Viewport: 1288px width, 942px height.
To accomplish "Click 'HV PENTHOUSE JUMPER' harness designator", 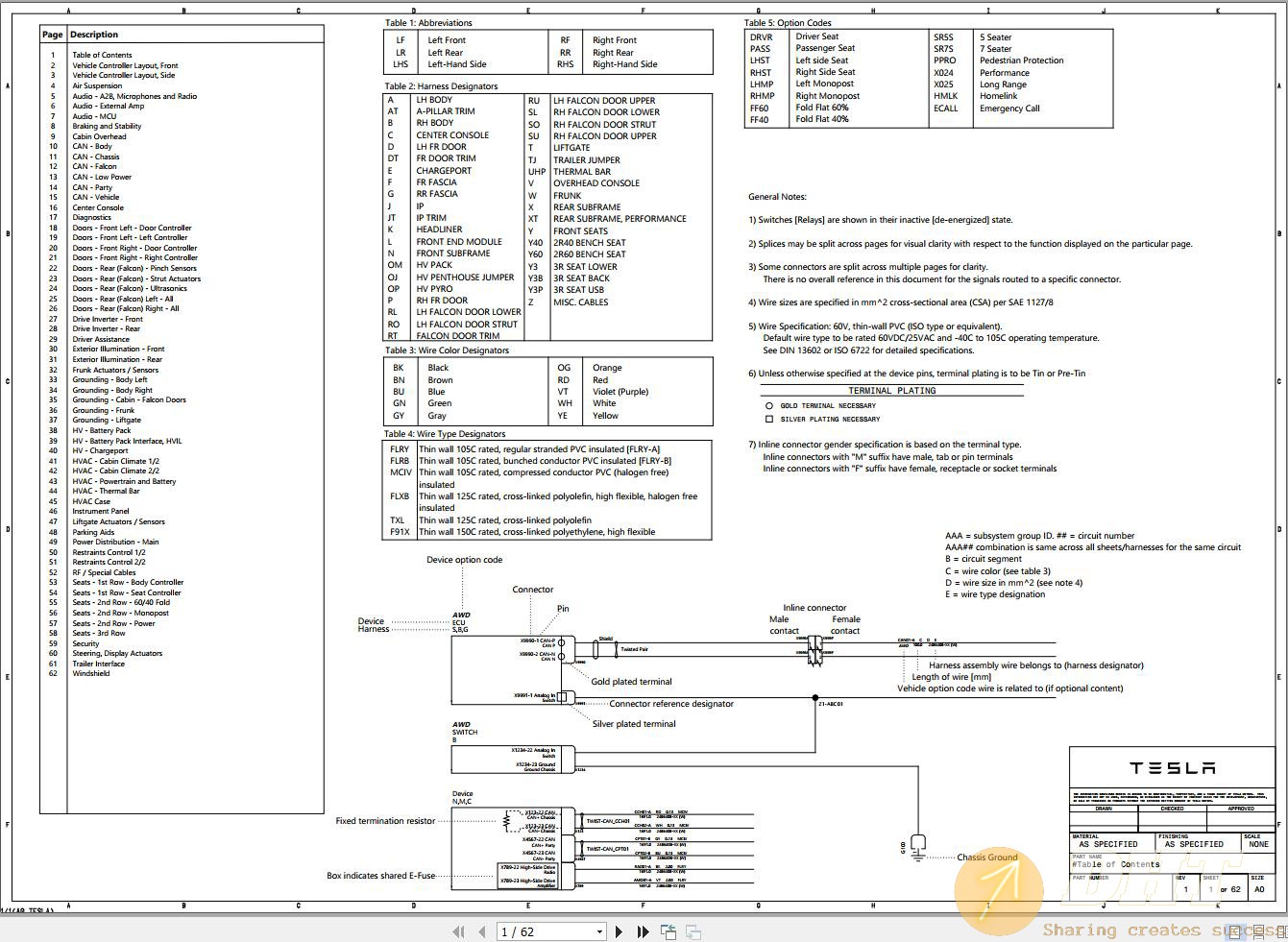I will point(465,278).
